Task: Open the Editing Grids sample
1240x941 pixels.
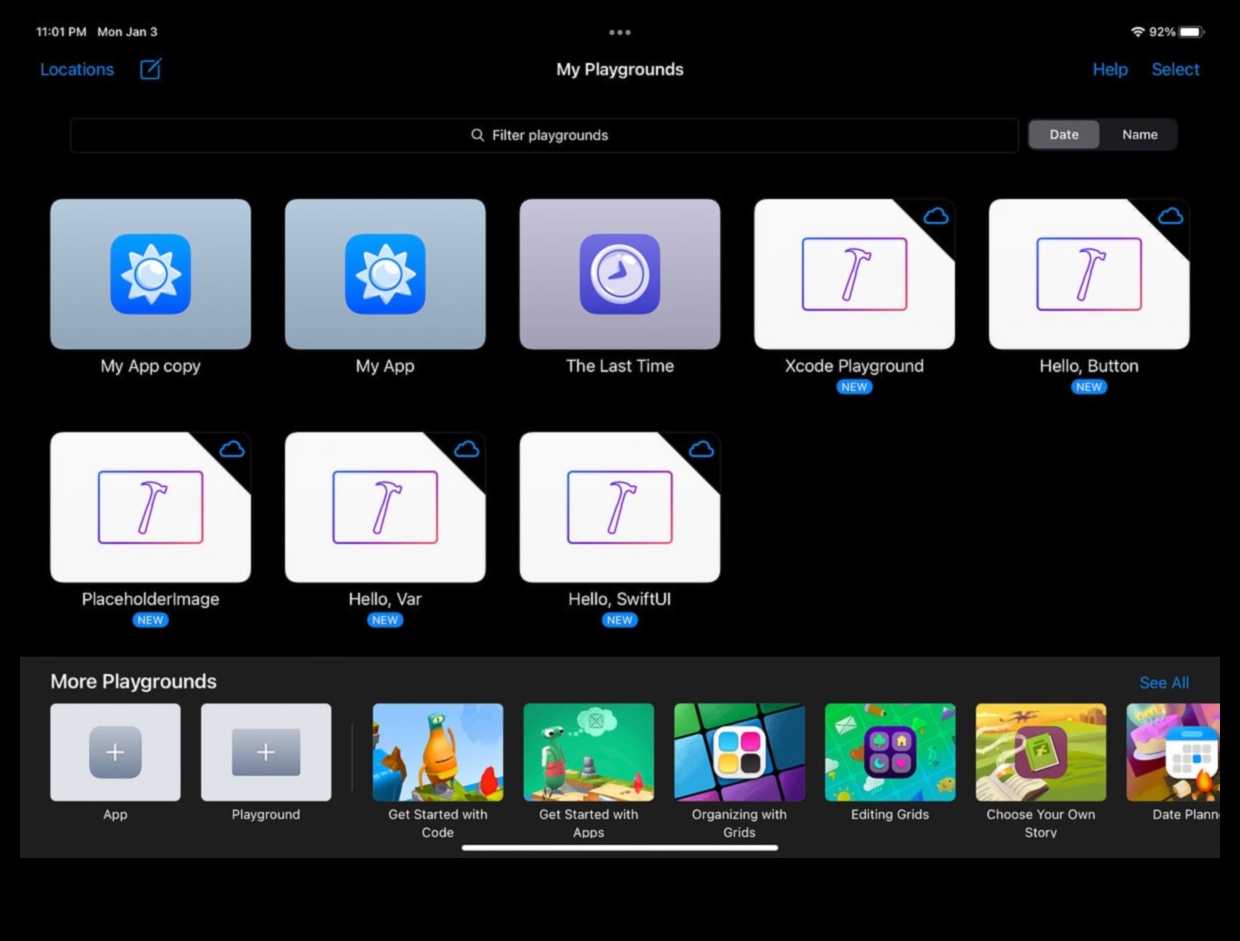Action: (889, 752)
